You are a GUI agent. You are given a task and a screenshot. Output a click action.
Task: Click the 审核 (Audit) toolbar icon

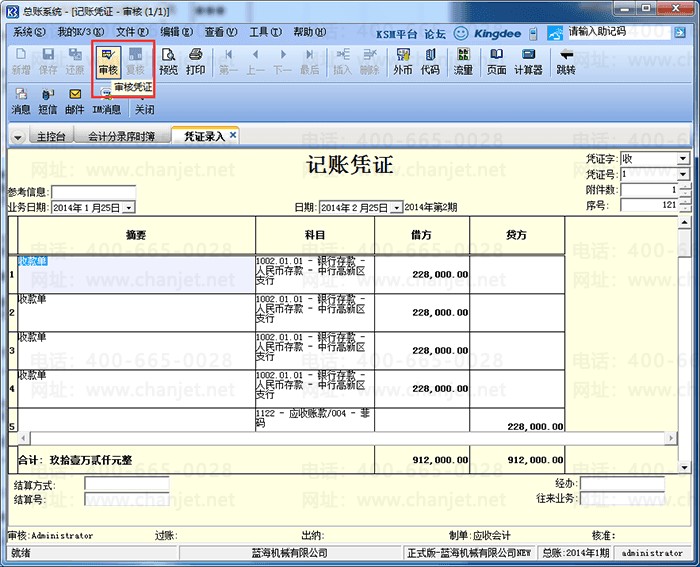(107, 60)
